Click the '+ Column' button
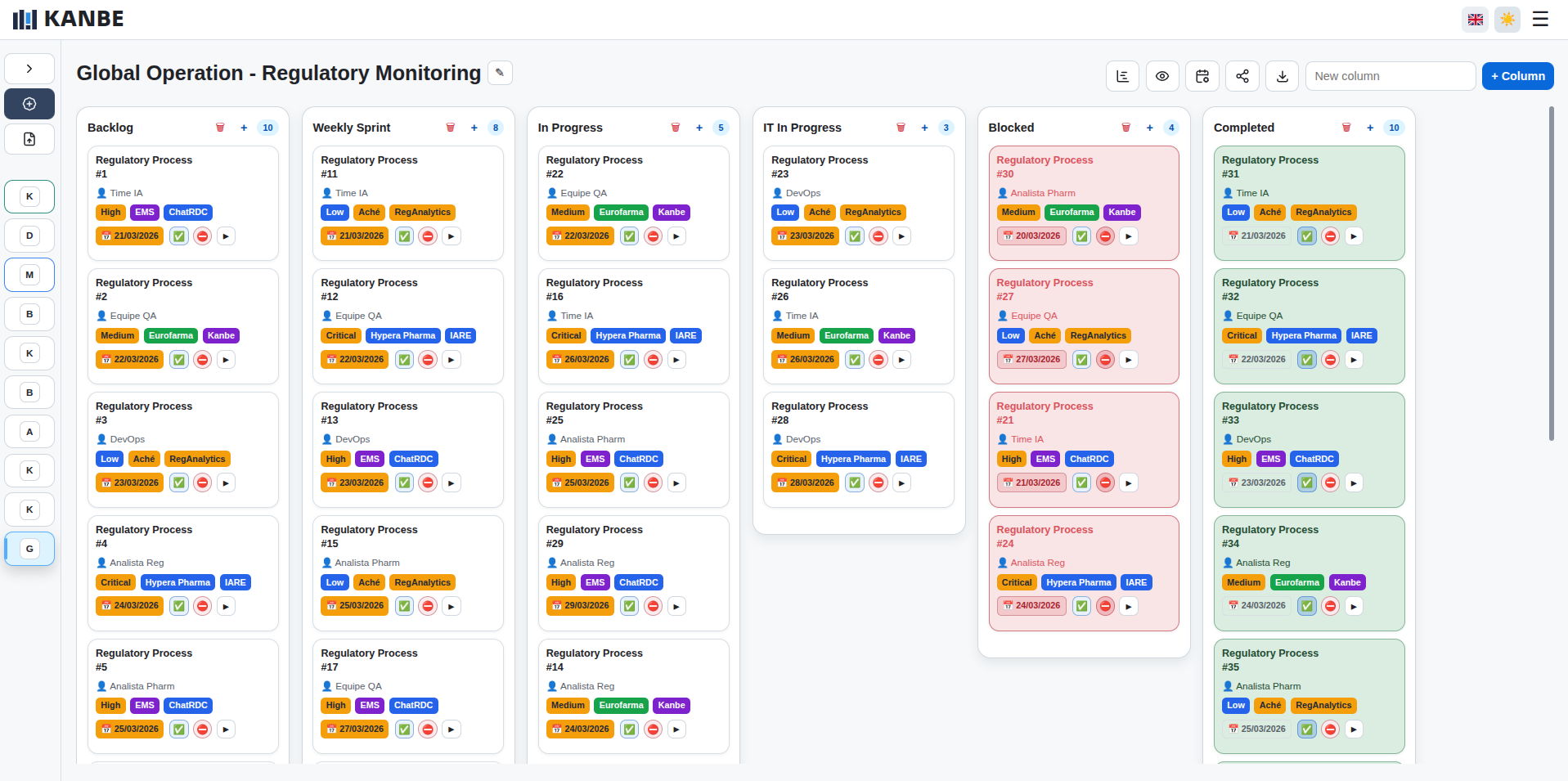The height and width of the screenshot is (781, 1568). click(1517, 76)
